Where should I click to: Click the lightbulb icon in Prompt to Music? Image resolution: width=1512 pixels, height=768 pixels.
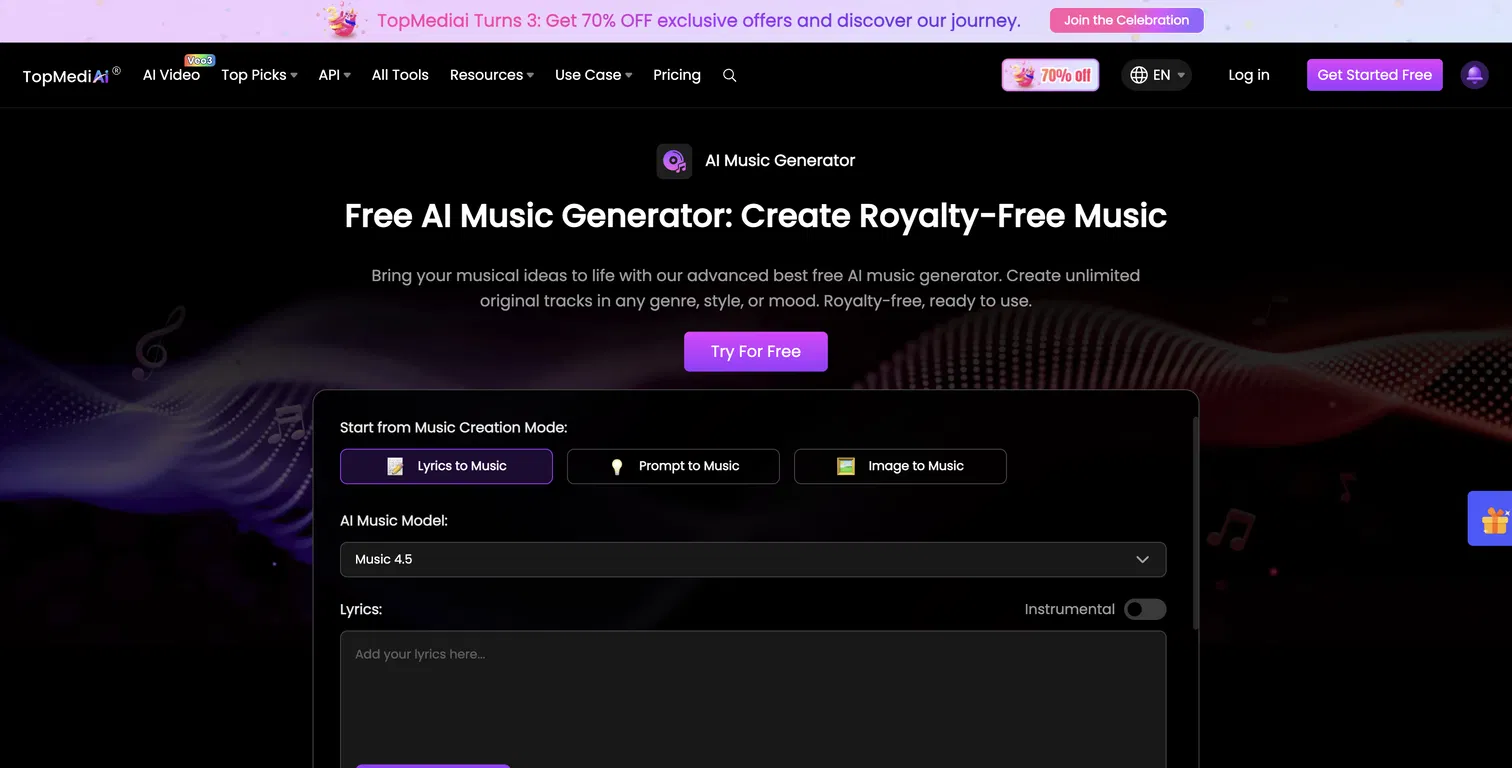tap(617, 466)
